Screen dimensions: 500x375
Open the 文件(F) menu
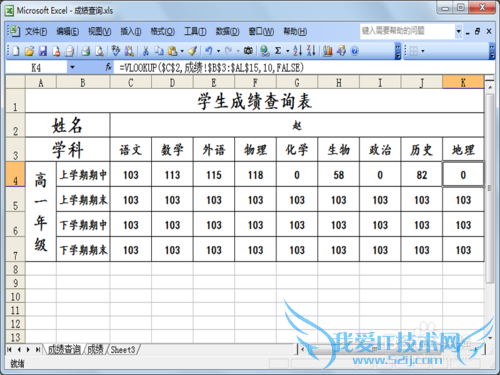click(36, 32)
